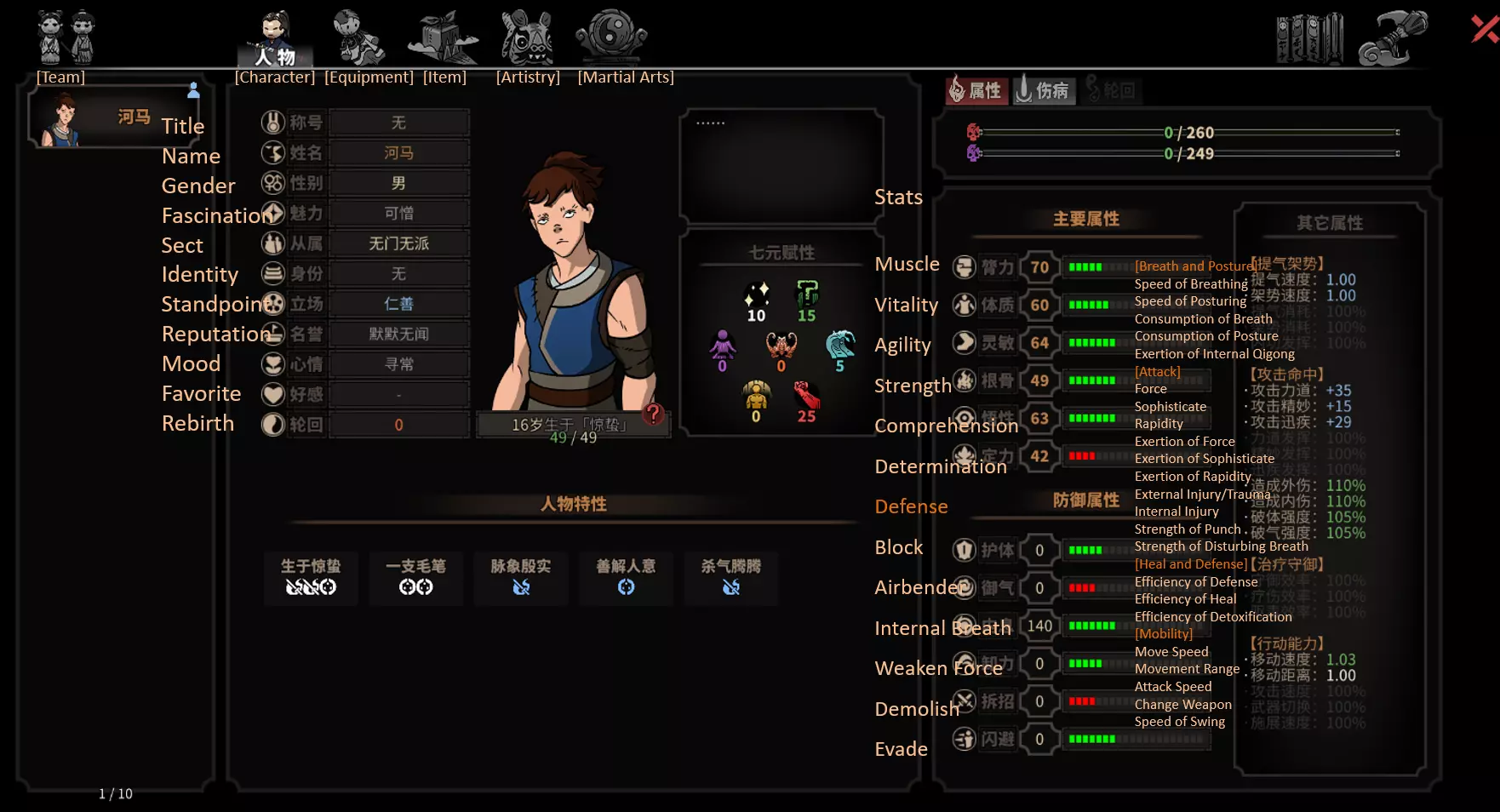Open the Martial Arts yin-yang icon
This screenshot has height=812, width=1500.
611,37
